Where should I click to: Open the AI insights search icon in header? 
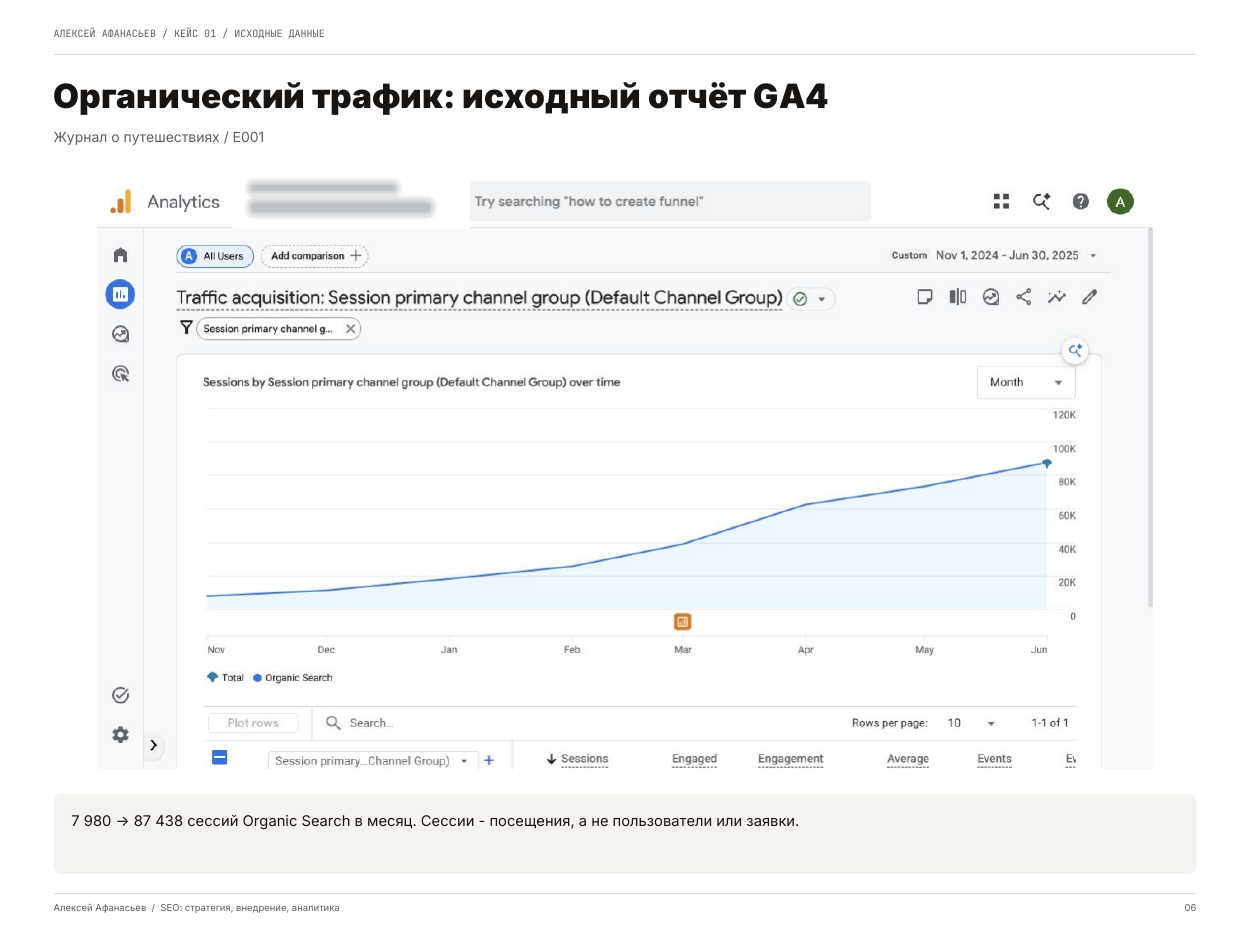coord(1041,201)
